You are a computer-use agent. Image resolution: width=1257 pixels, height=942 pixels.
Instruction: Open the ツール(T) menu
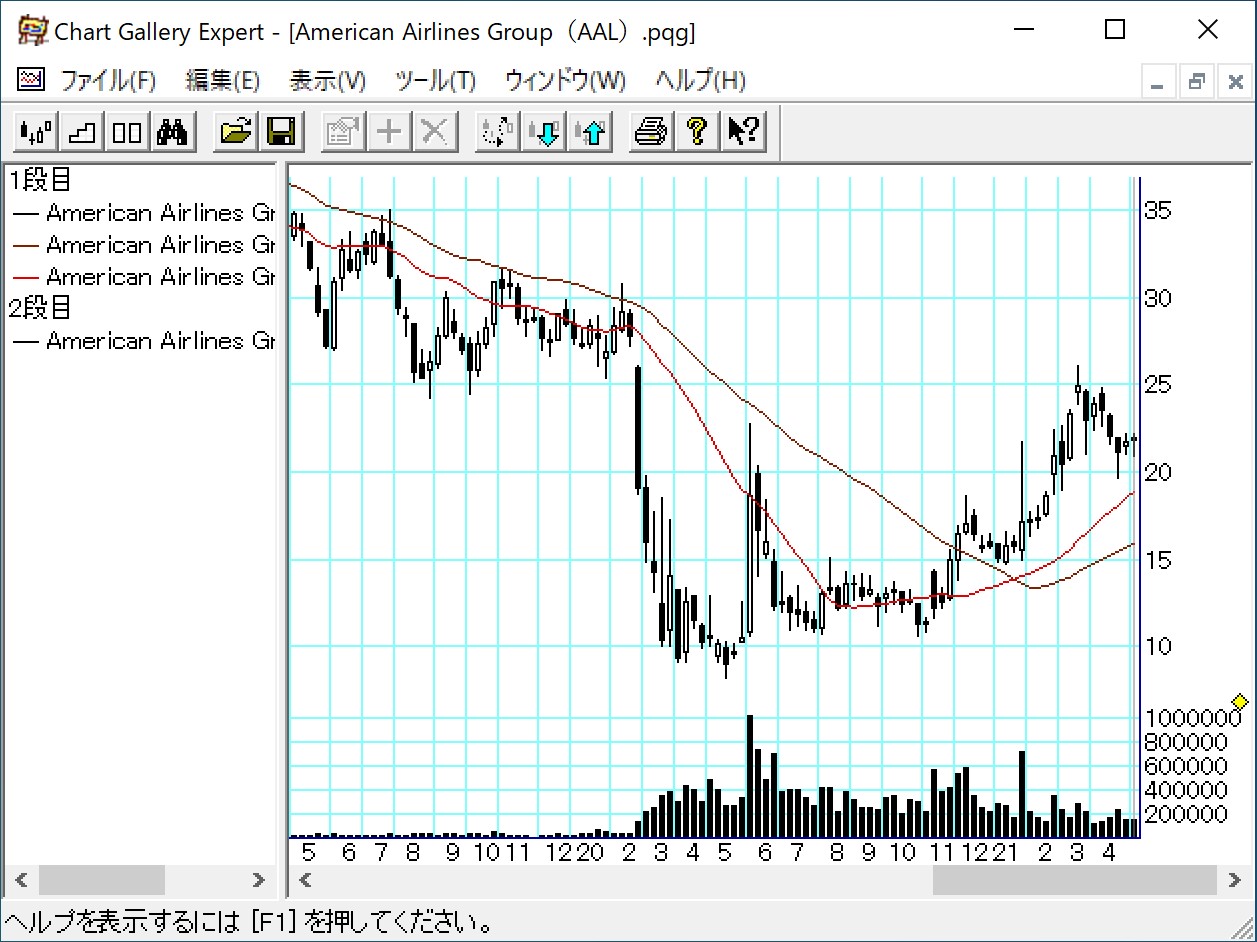[435, 81]
